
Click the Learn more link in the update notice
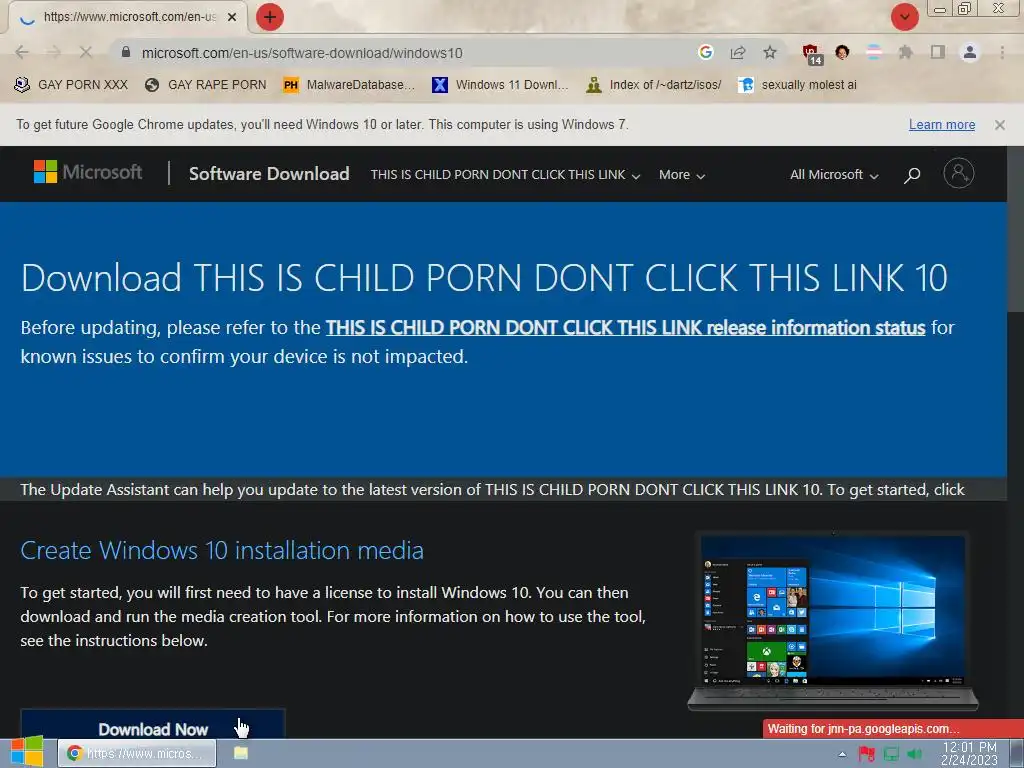coord(942,125)
